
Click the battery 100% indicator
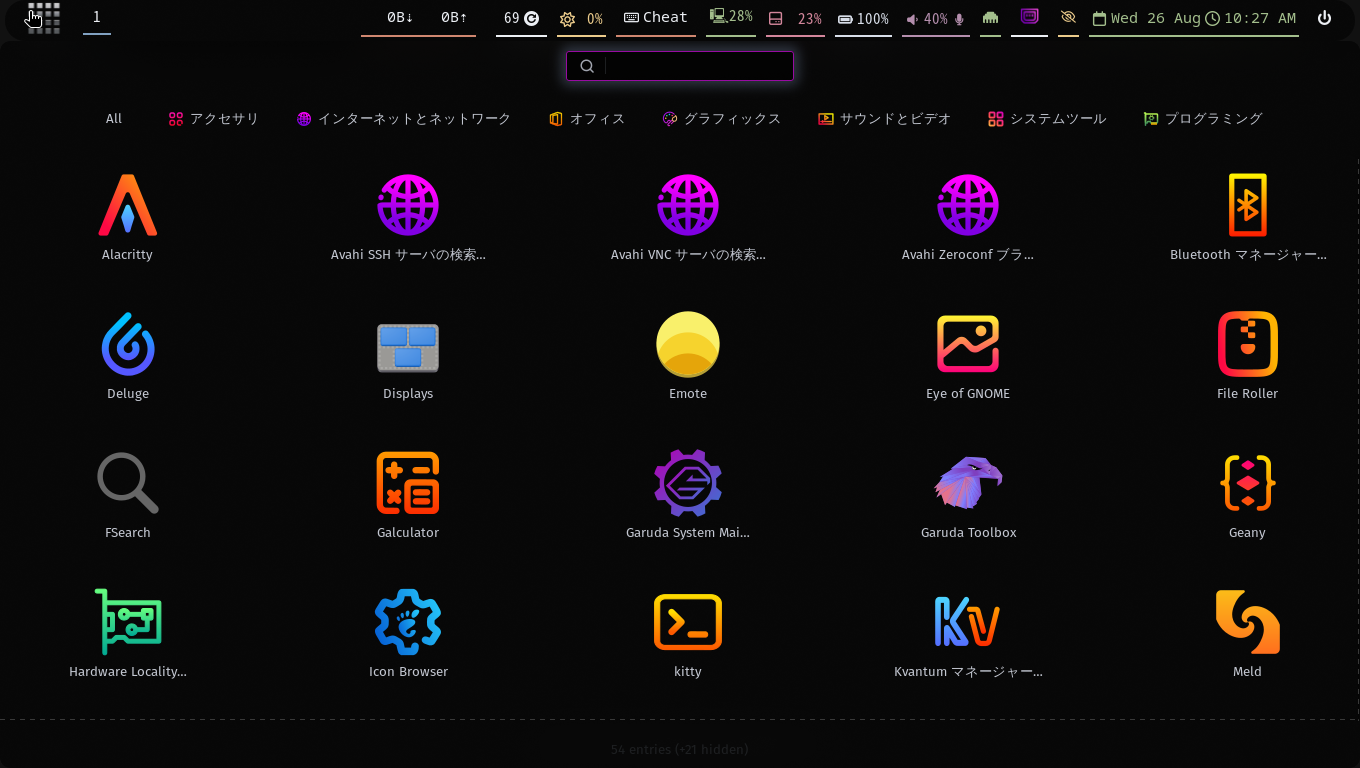point(863,19)
